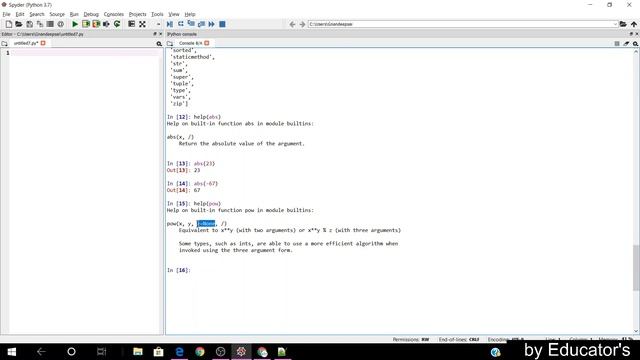Run the file with the green play button
This screenshot has height=360, width=640.
click(75, 24)
